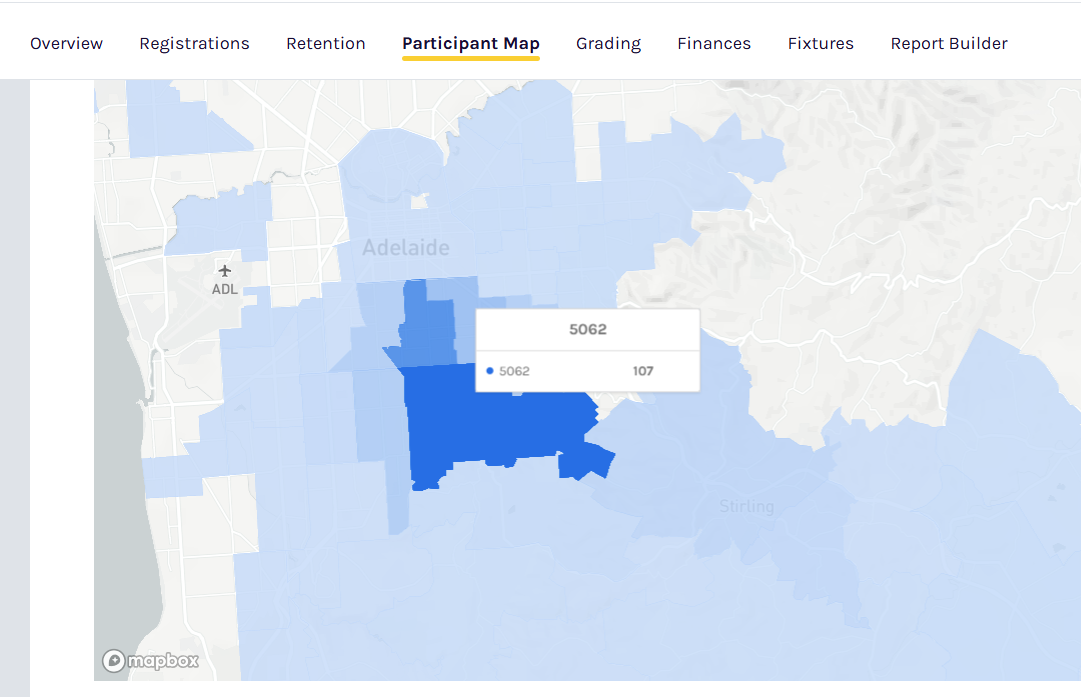Click the Stirling town label on the map

click(x=746, y=507)
